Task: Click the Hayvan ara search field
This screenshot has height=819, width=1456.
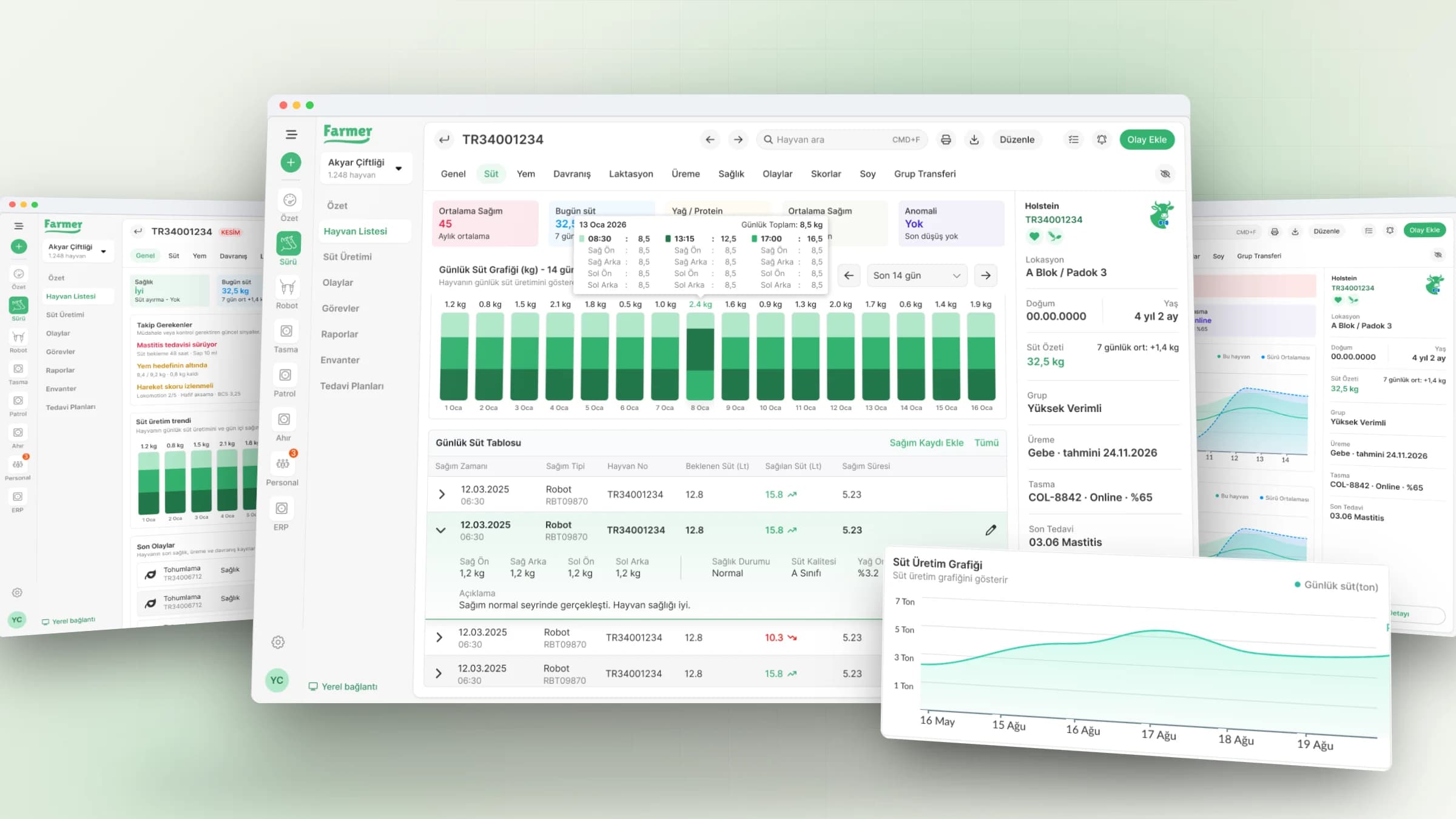Action: [x=842, y=140]
